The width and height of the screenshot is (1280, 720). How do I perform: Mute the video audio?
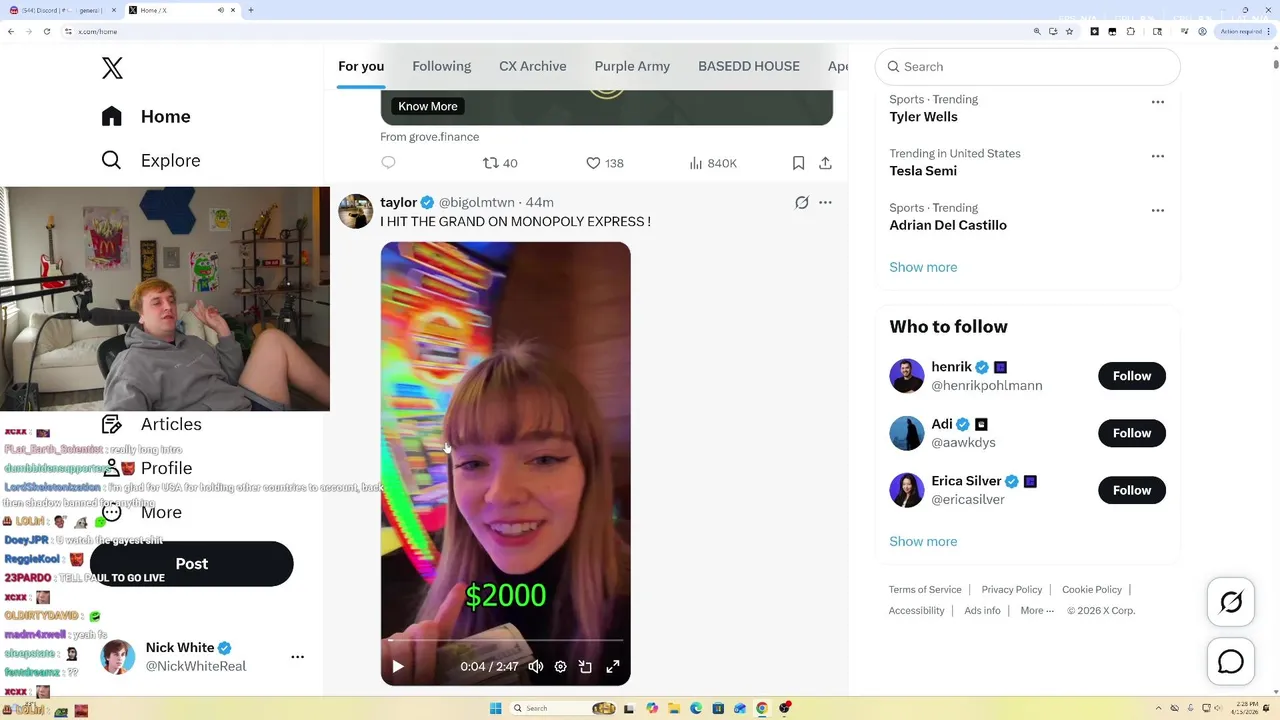click(x=536, y=666)
